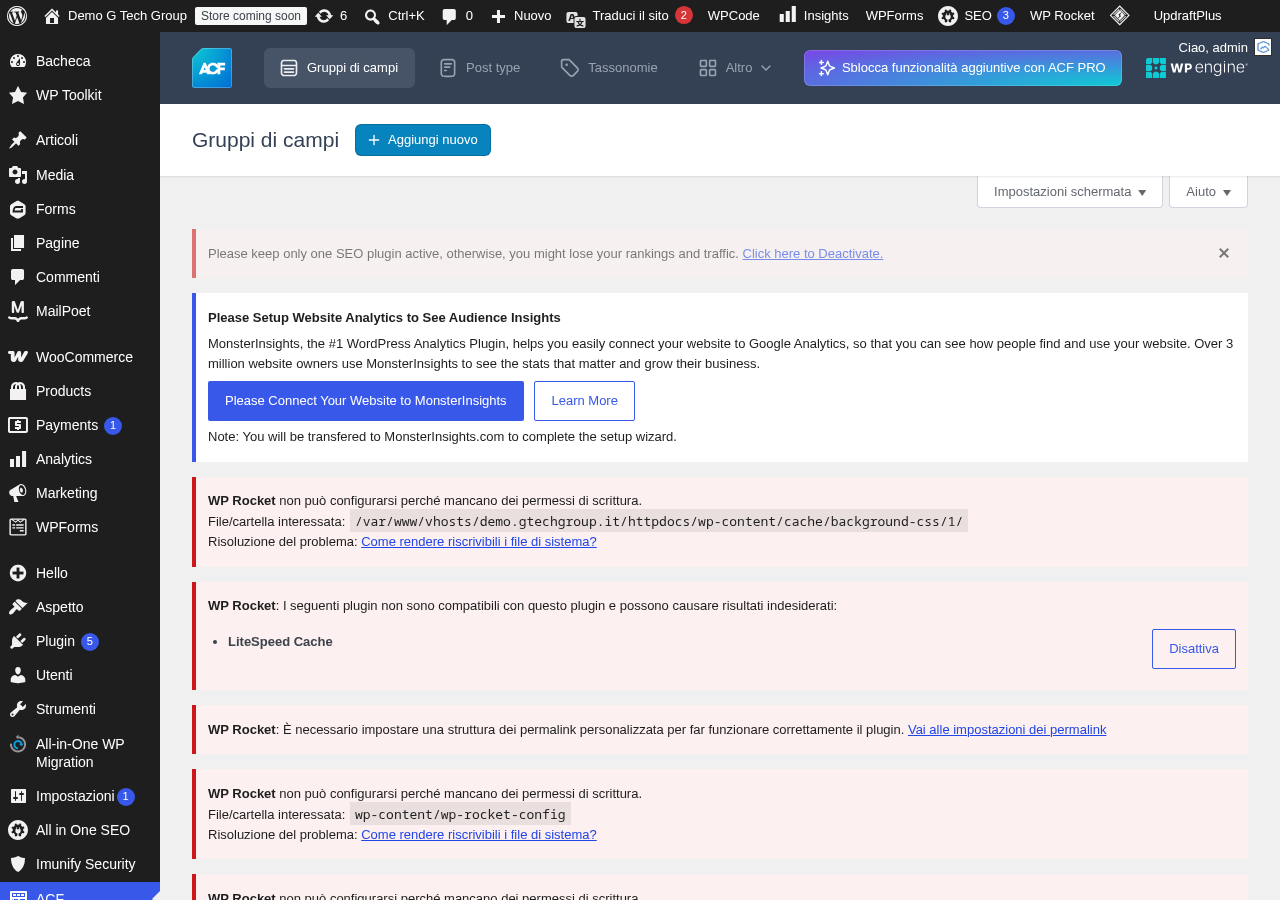Open WPForms in left sidebar
The image size is (1280, 900).
80,527
